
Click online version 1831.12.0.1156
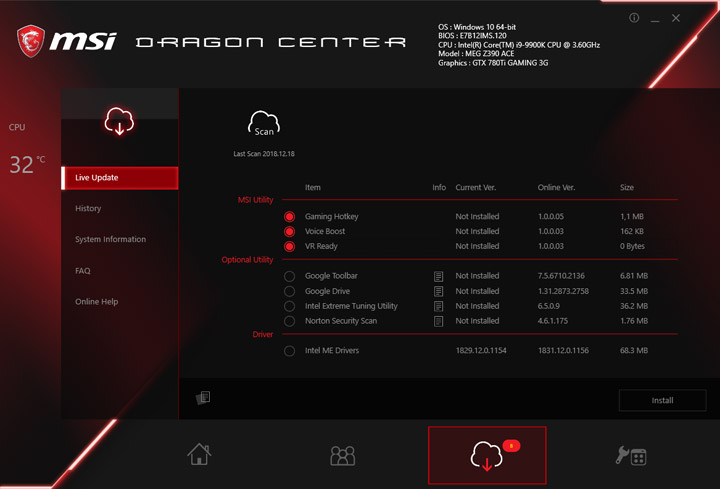[563, 350]
